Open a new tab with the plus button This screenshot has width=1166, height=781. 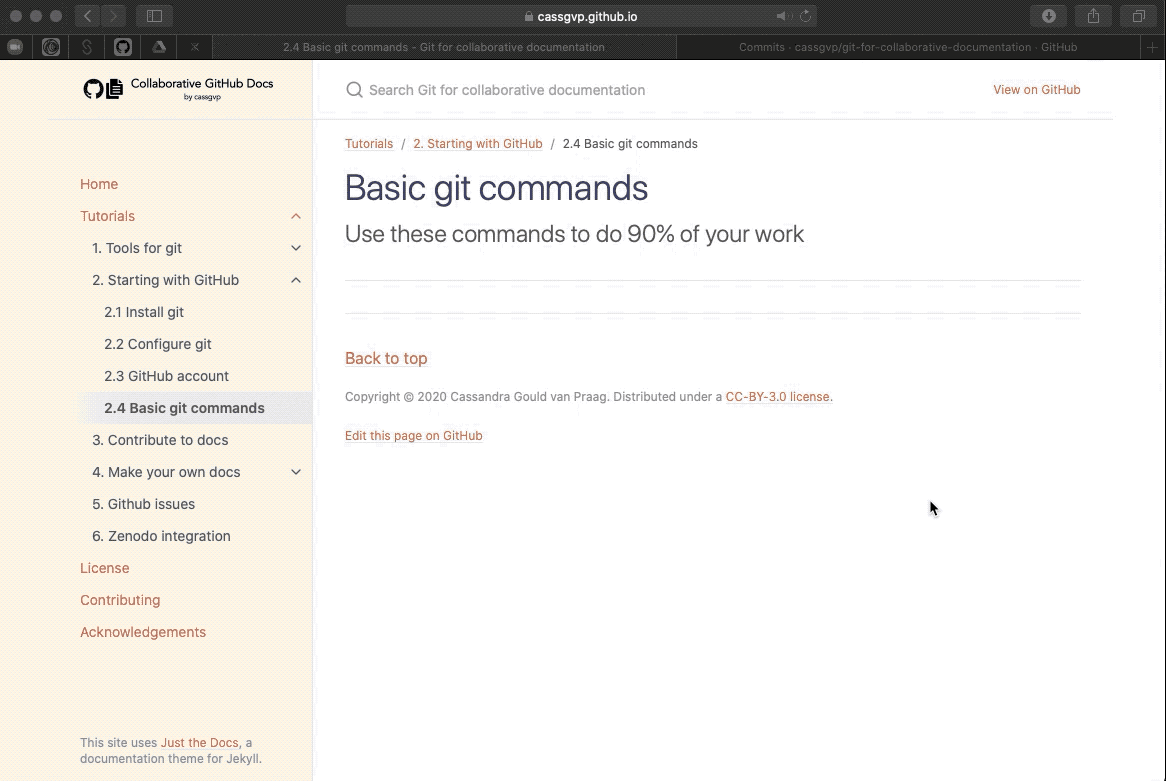coord(1152,47)
